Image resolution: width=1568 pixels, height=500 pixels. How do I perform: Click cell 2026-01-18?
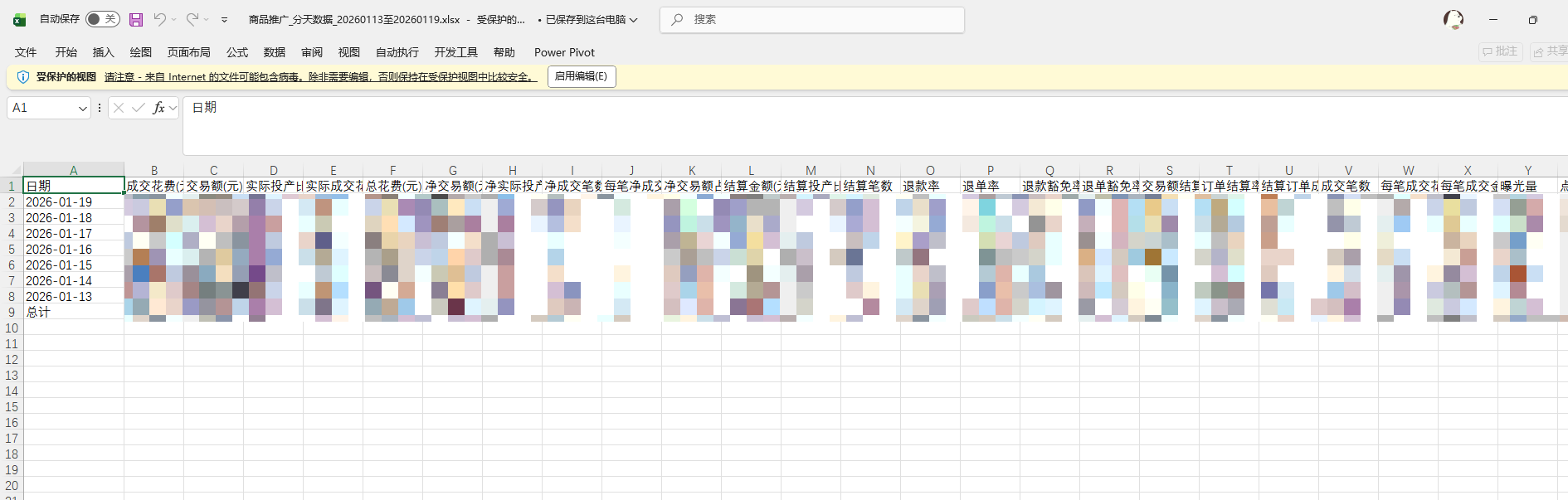(x=74, y=217)
